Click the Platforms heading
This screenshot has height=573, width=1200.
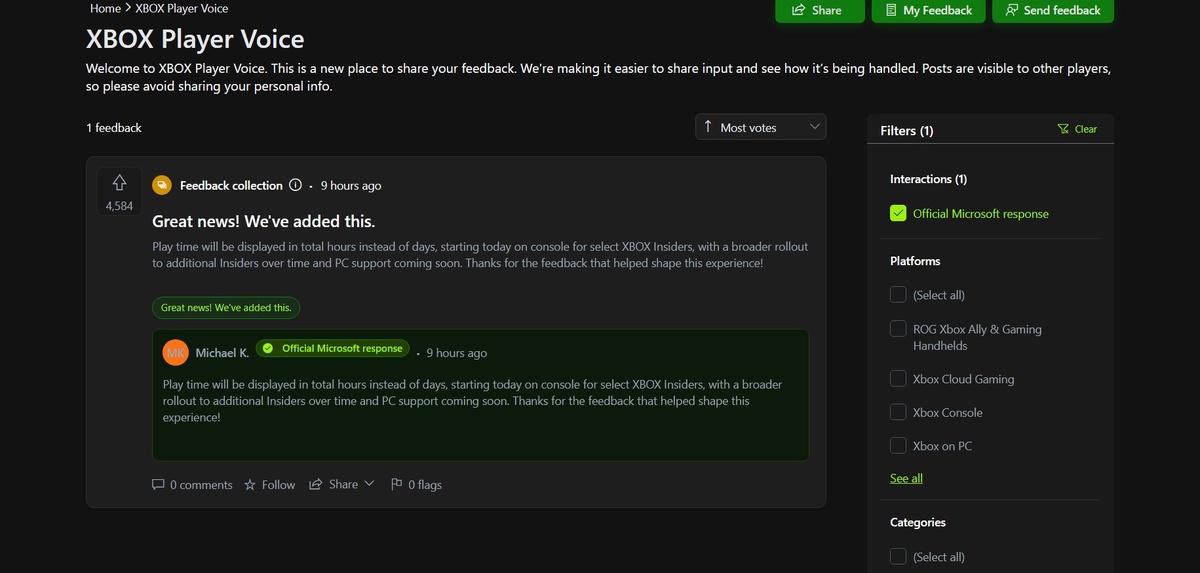(x=915, y=261)
